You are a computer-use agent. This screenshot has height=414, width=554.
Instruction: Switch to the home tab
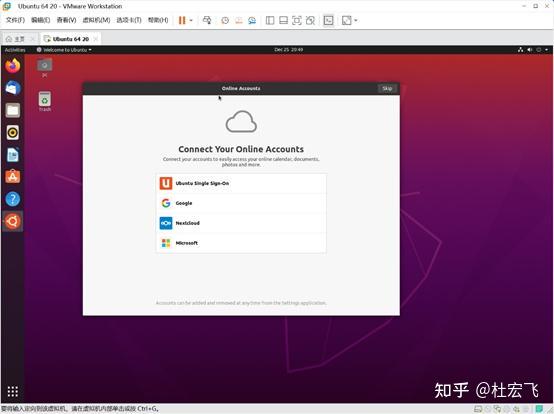pyautogui.click(x=16, y=39)
